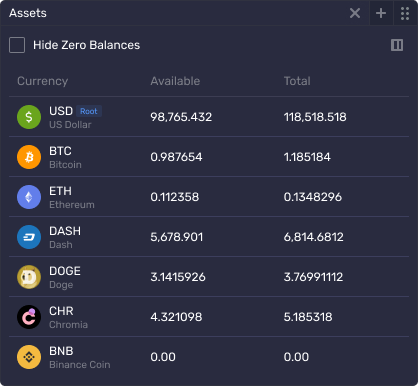Click BTC available value 0.987654
The image size is (418, 386).
point(176,157)
